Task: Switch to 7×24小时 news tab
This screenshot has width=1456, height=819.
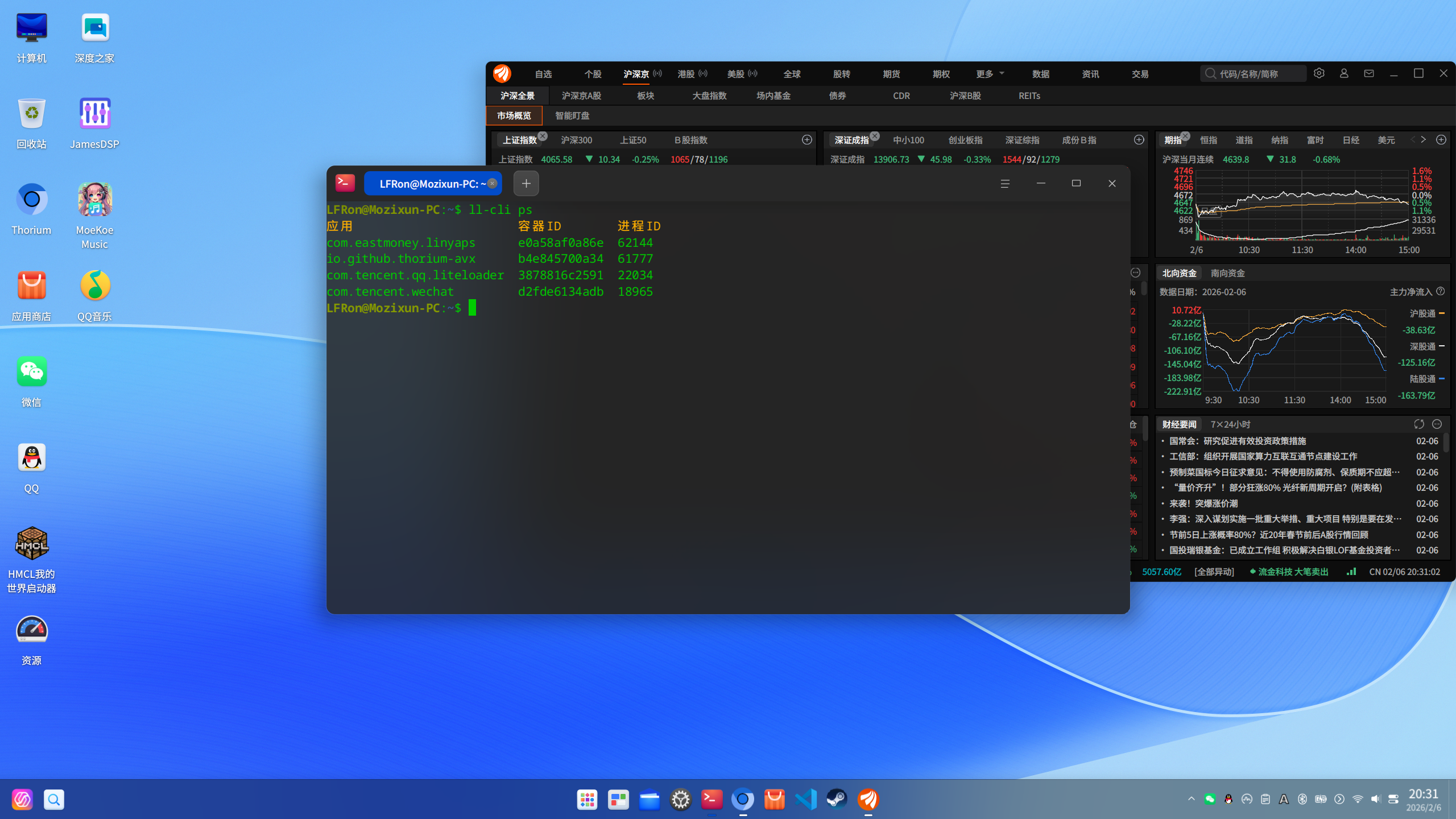Action: pyautogui.click(x=1230, y=424)
